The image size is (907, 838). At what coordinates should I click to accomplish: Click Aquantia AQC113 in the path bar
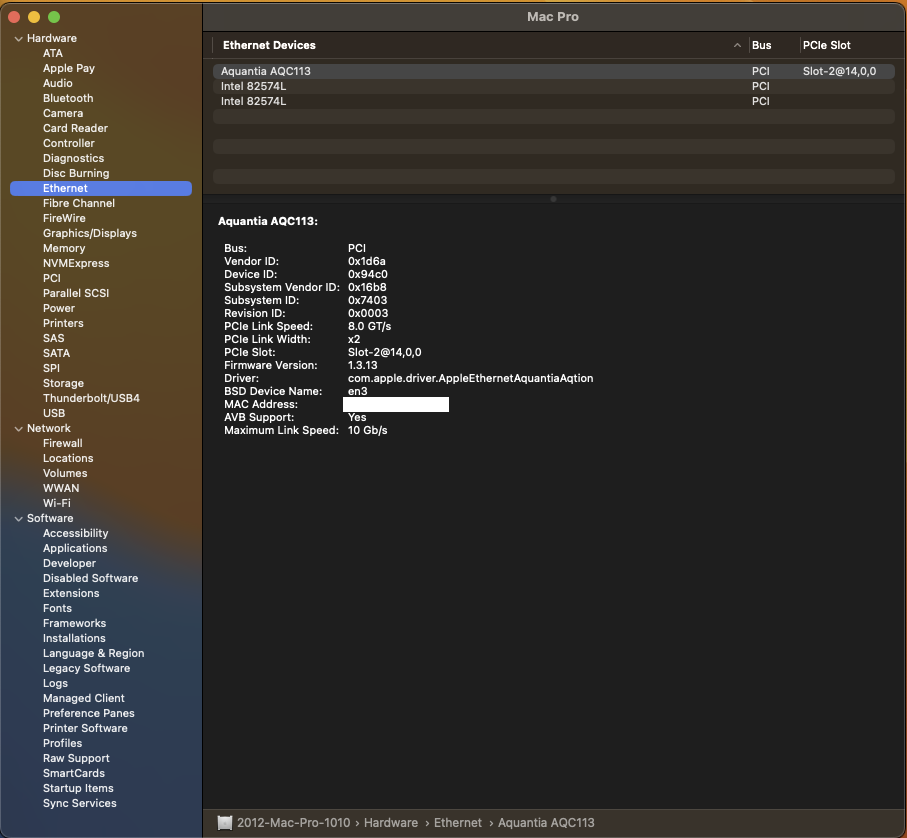546,823
